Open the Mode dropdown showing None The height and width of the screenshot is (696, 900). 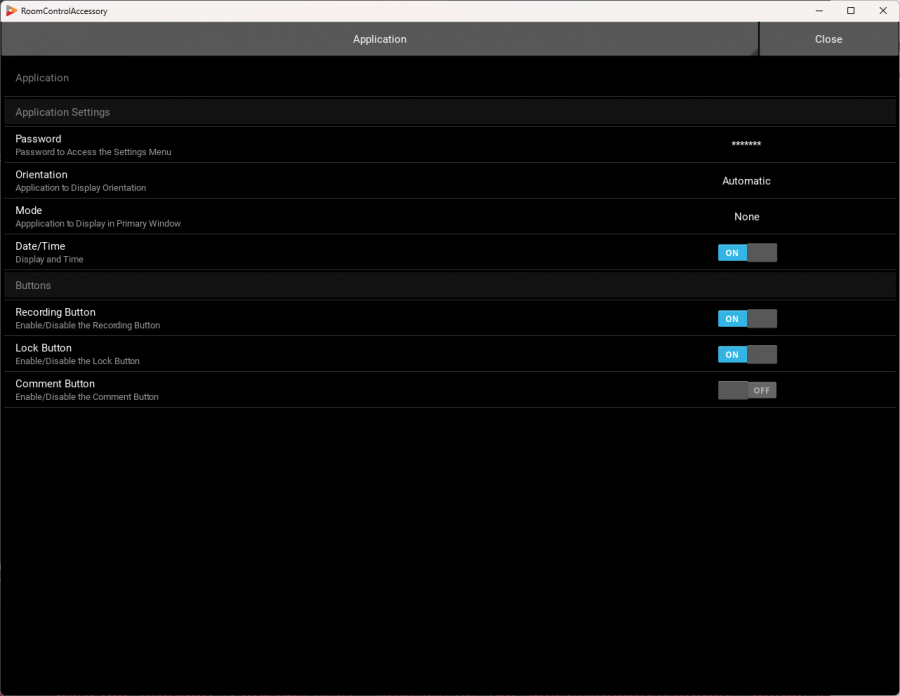pos(746,217)
